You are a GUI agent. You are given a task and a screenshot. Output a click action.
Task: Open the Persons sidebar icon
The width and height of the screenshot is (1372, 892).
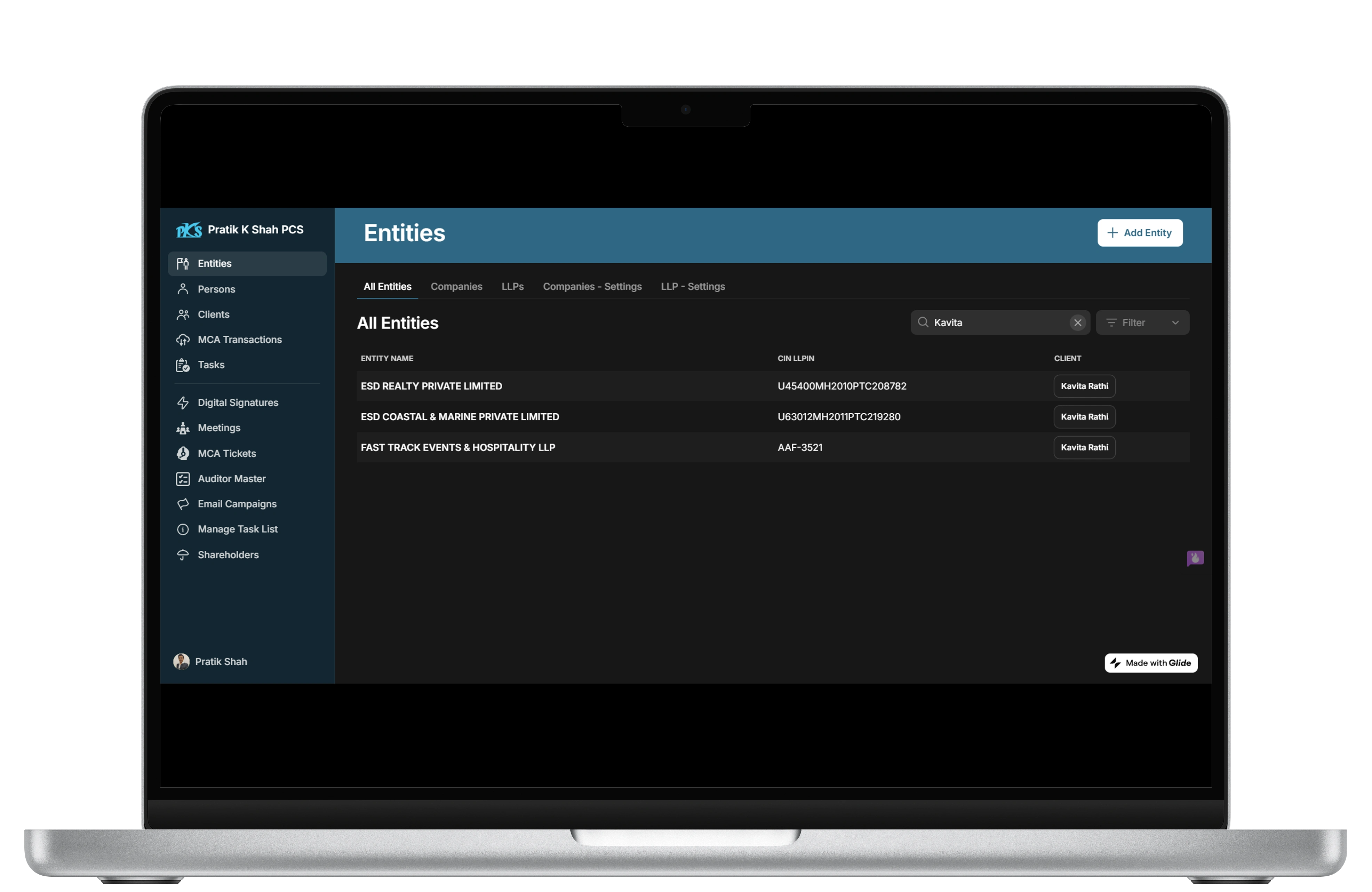[x=183, y=289]
